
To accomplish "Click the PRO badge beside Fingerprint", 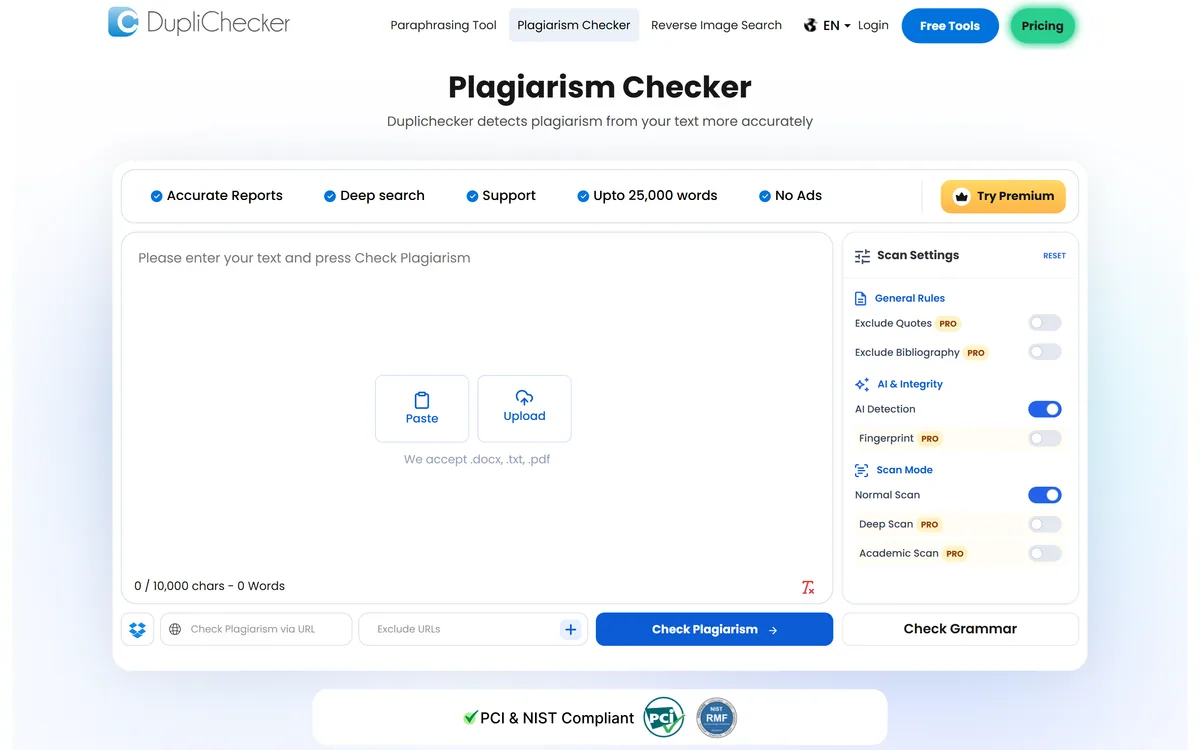I will 930,438.
